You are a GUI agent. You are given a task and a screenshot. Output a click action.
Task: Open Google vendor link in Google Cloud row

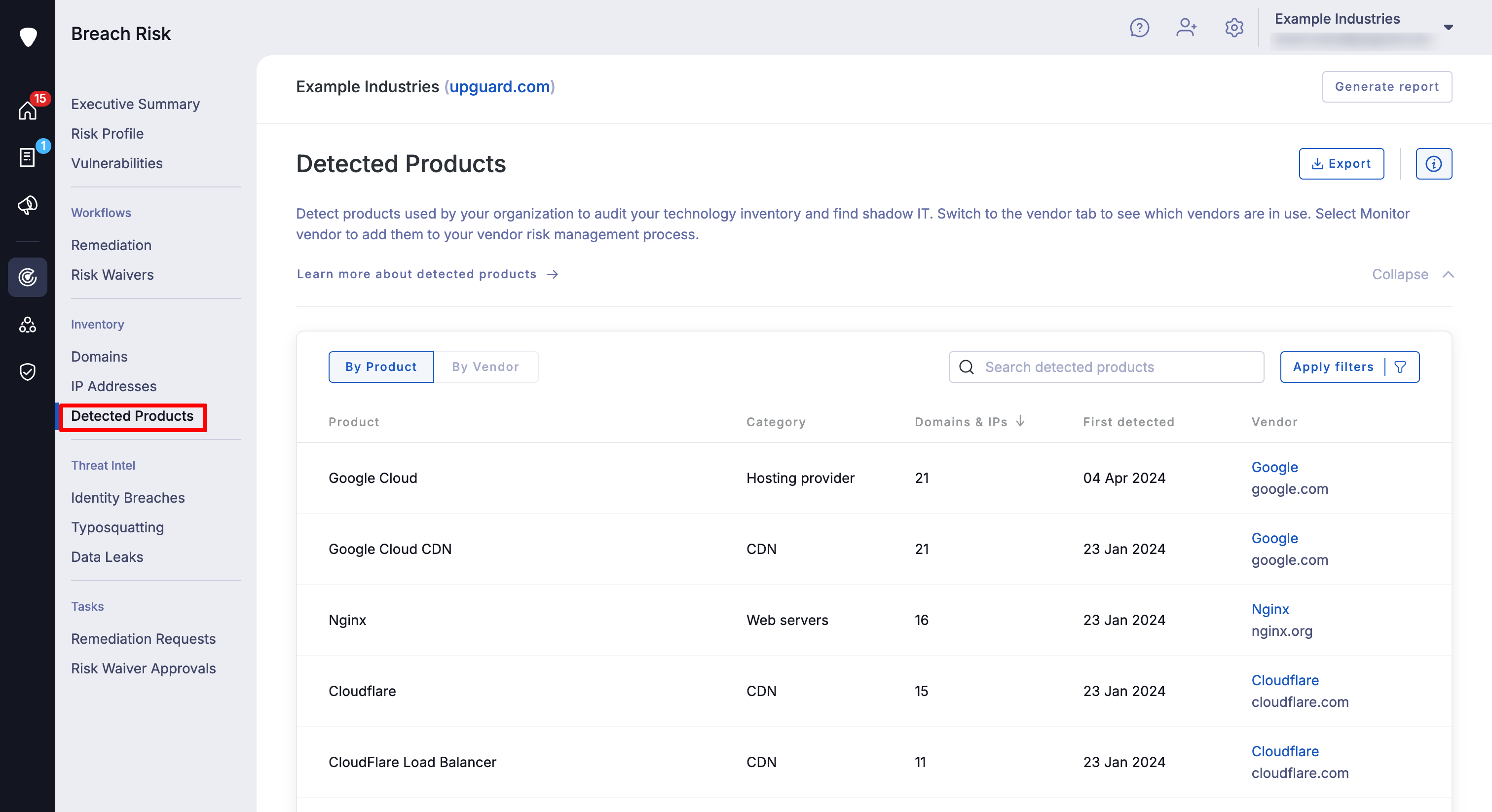[1274, 467]
